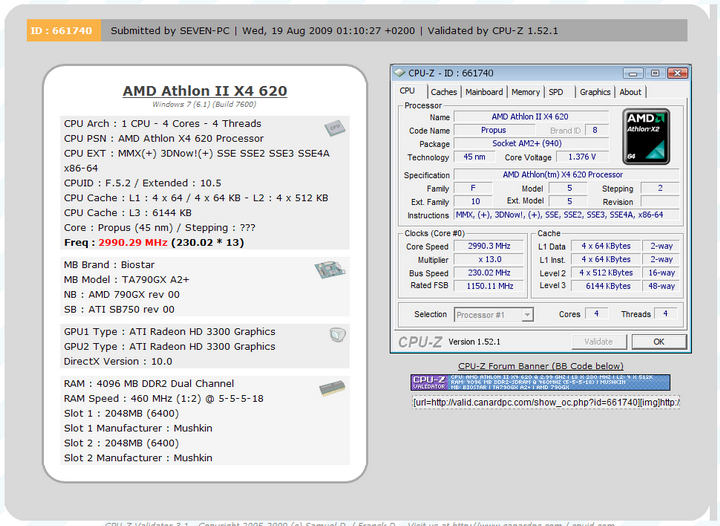
Task: Click the CPU-Z Forum Banner link
Action: 540,366
